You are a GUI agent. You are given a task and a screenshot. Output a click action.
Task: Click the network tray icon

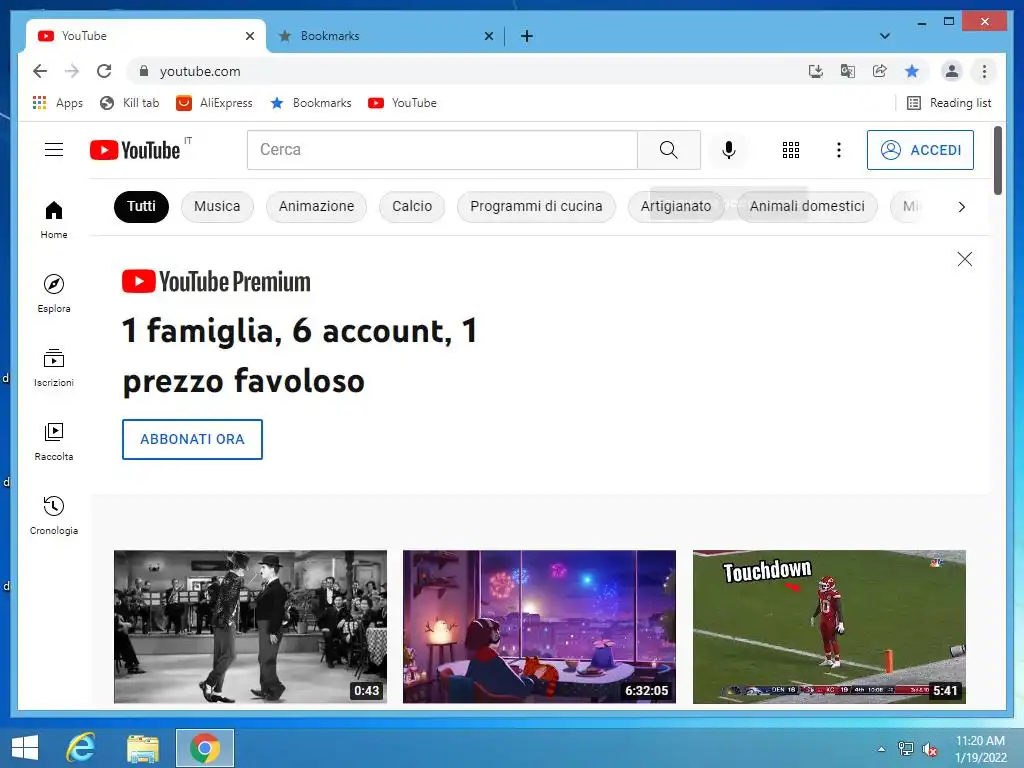coord(905,749)
